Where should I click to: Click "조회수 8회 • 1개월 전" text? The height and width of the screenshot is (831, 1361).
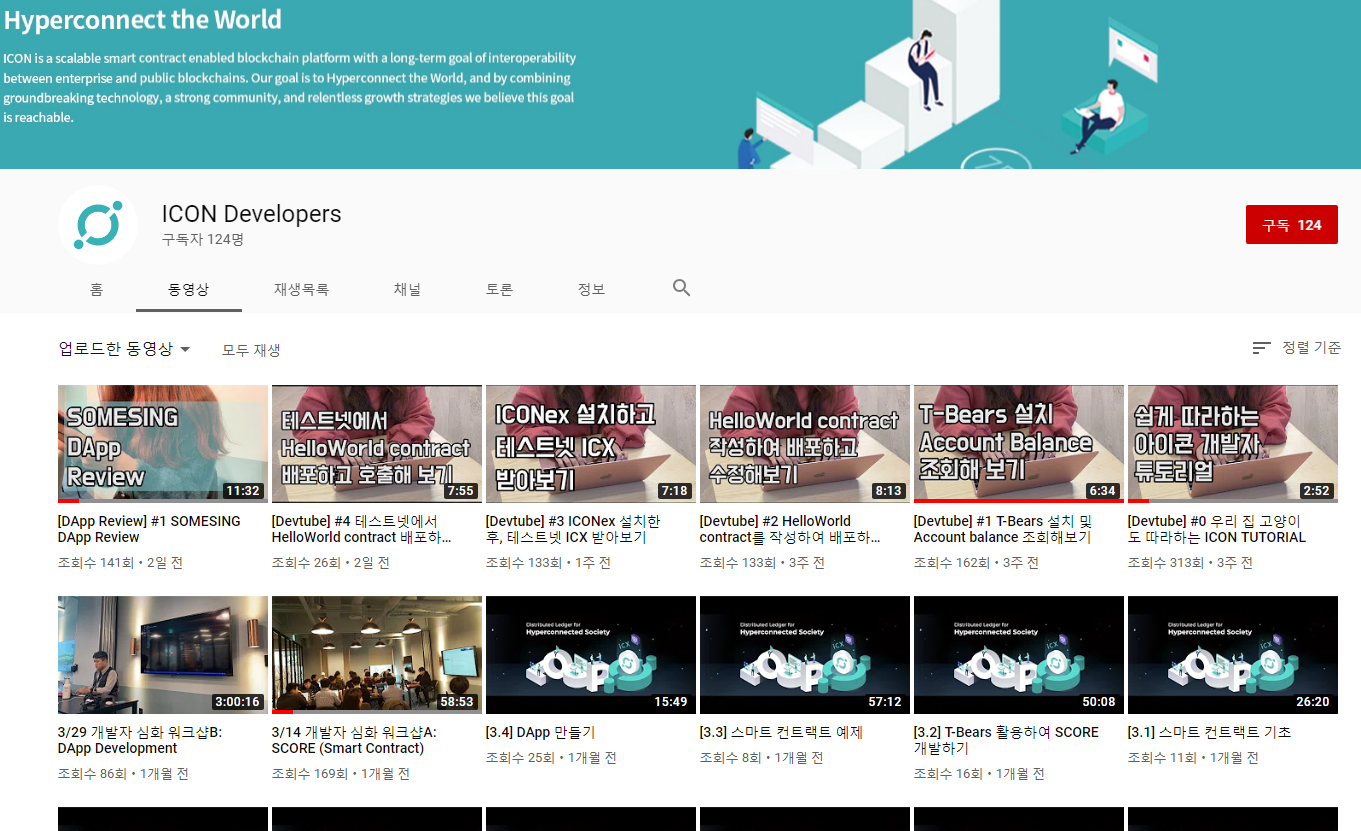point(762,758)
